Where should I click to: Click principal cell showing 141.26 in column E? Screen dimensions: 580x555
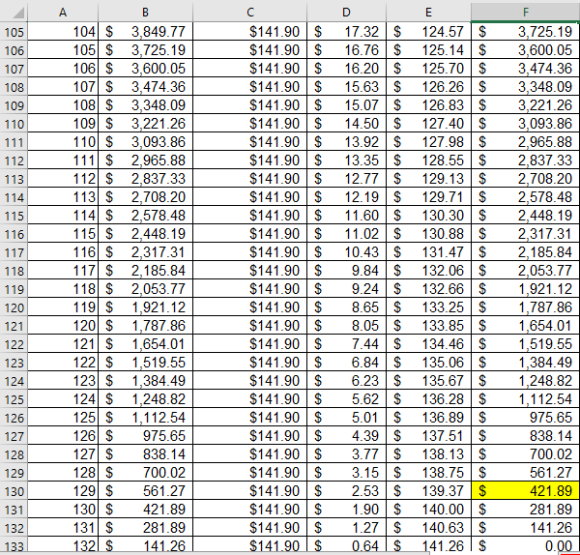(x=429, y=546)
